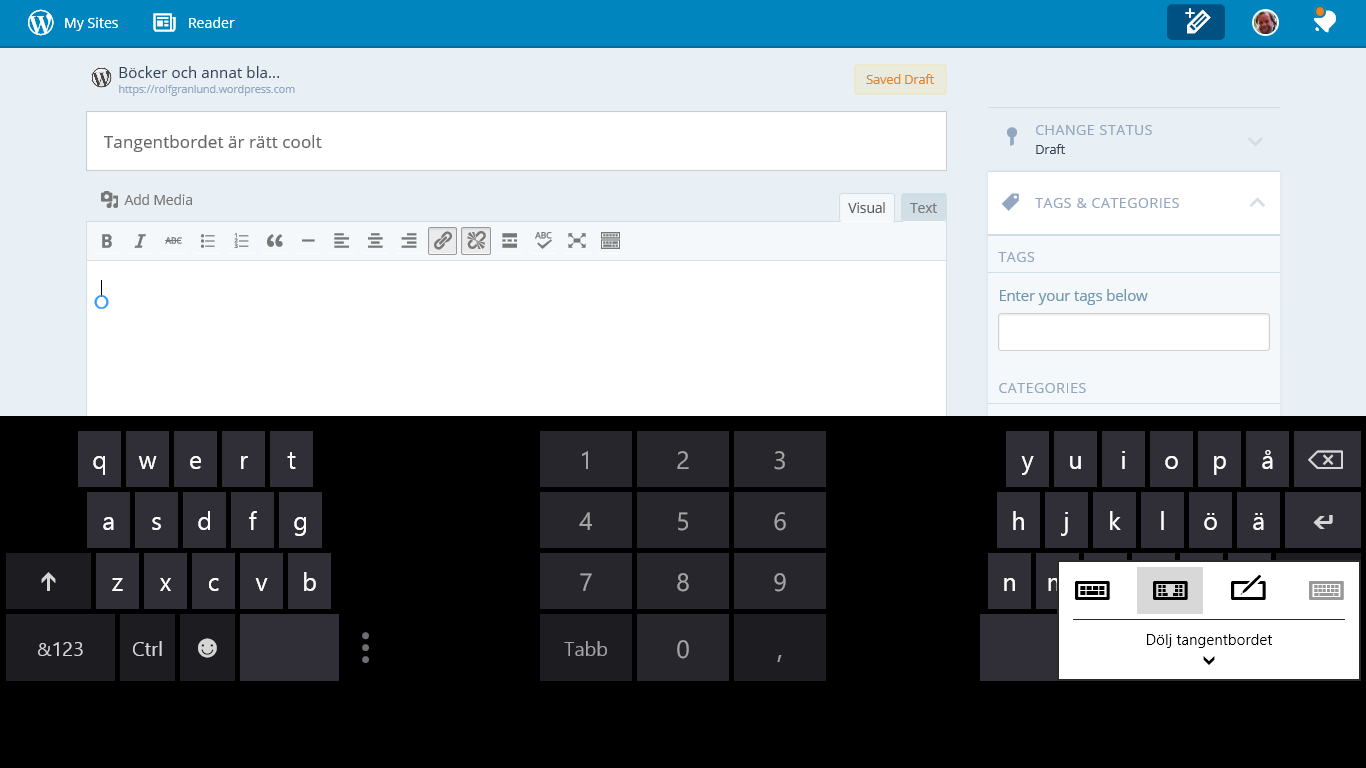Open Reader from the top bar

click(x=194, y=22)
